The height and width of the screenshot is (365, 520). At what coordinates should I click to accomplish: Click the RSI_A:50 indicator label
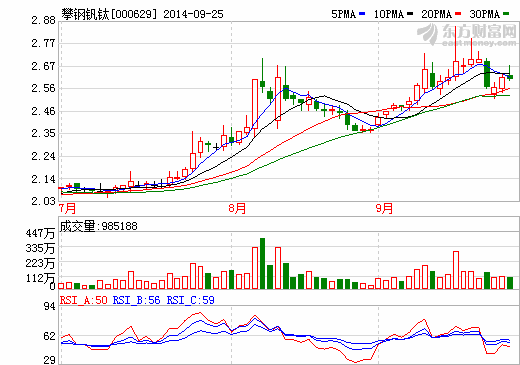pos(83,300)
